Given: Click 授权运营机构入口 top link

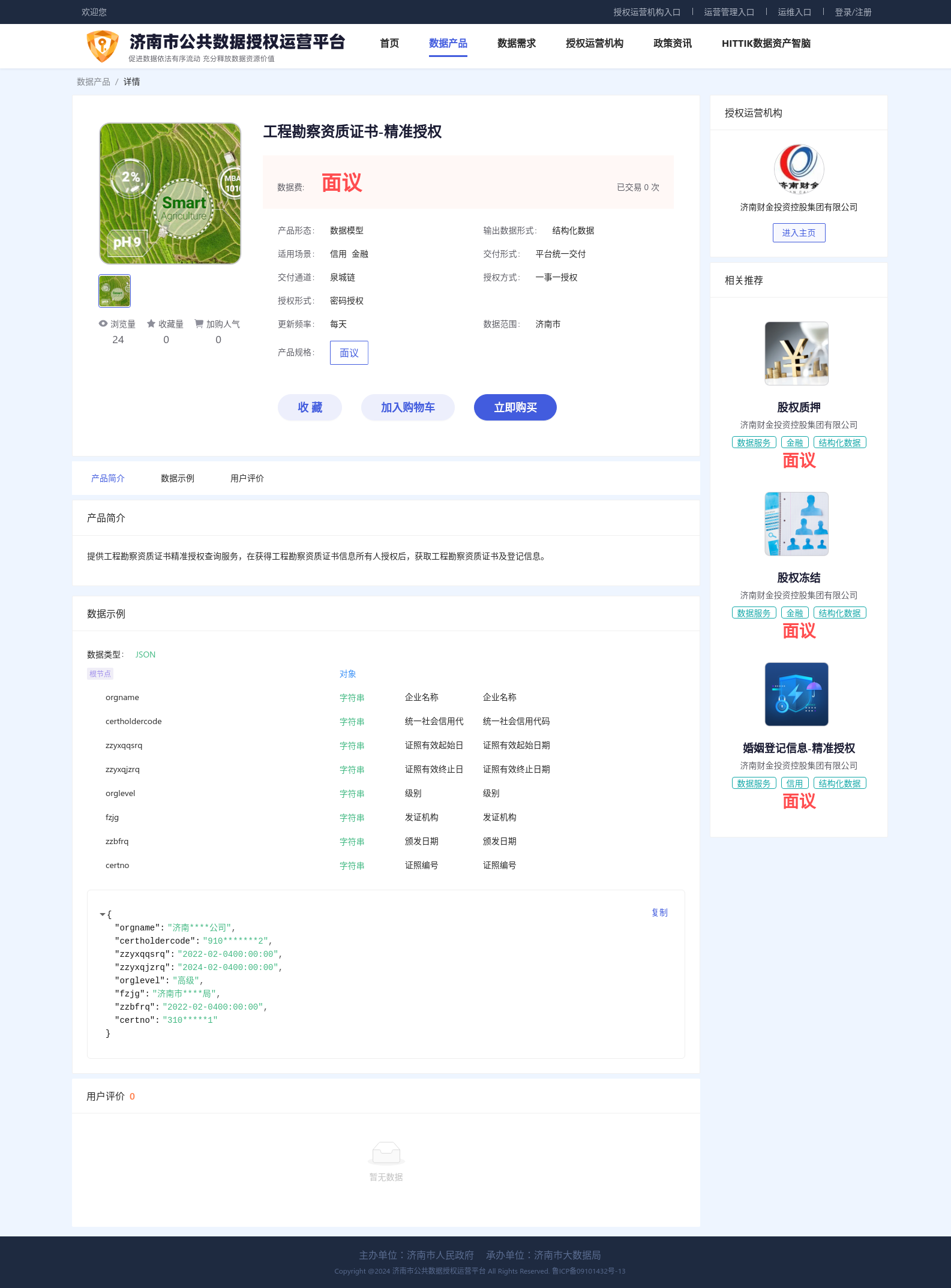Looking at the screenshot, I should click(647, 12).
